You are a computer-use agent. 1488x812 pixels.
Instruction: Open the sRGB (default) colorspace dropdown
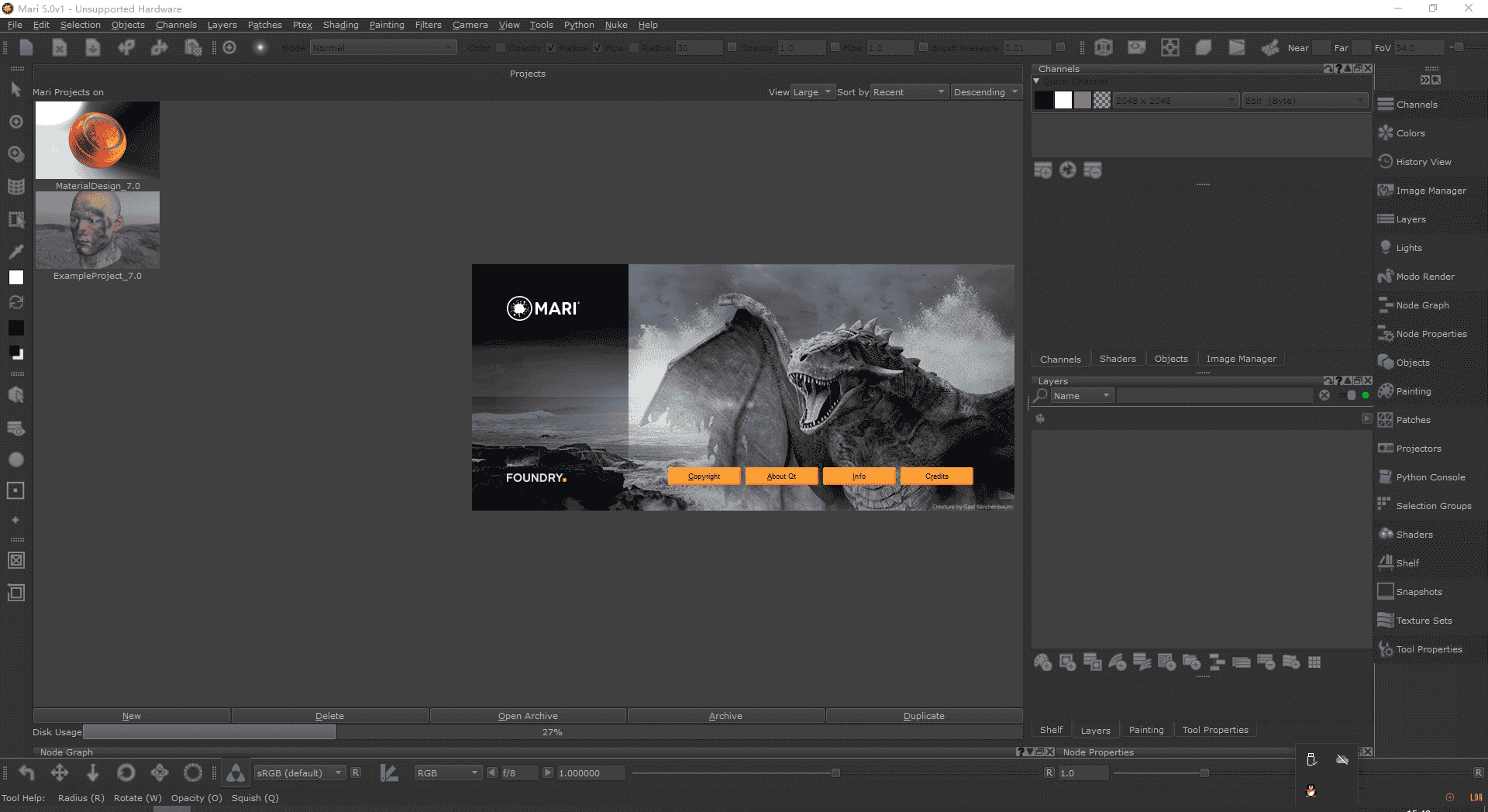point(299,773)
